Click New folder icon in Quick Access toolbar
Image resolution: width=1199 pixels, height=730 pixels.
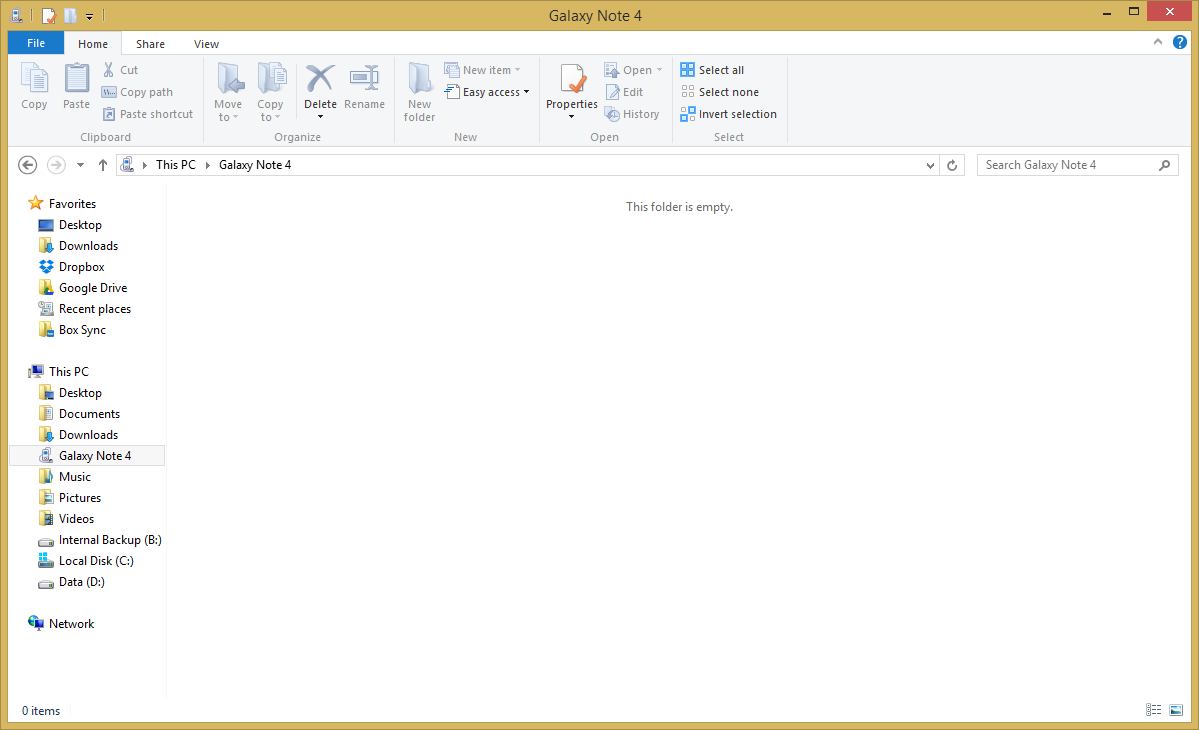click(70, 15)
